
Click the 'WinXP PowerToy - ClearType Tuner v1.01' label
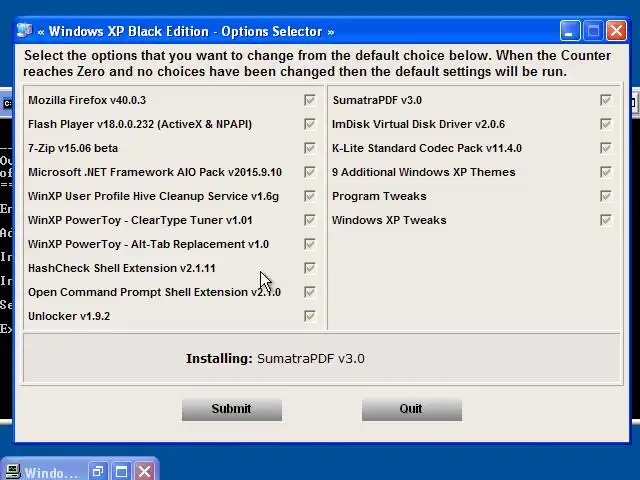(x=140, y=220)
